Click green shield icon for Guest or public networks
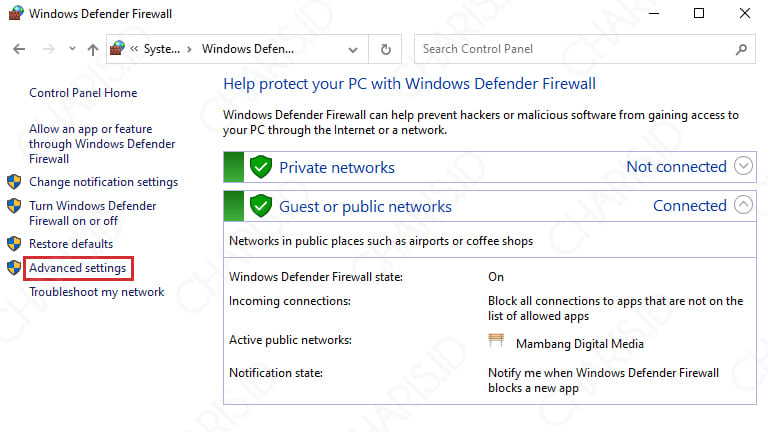This screenshot has width=768, height=432. click(x=261, y=206)
